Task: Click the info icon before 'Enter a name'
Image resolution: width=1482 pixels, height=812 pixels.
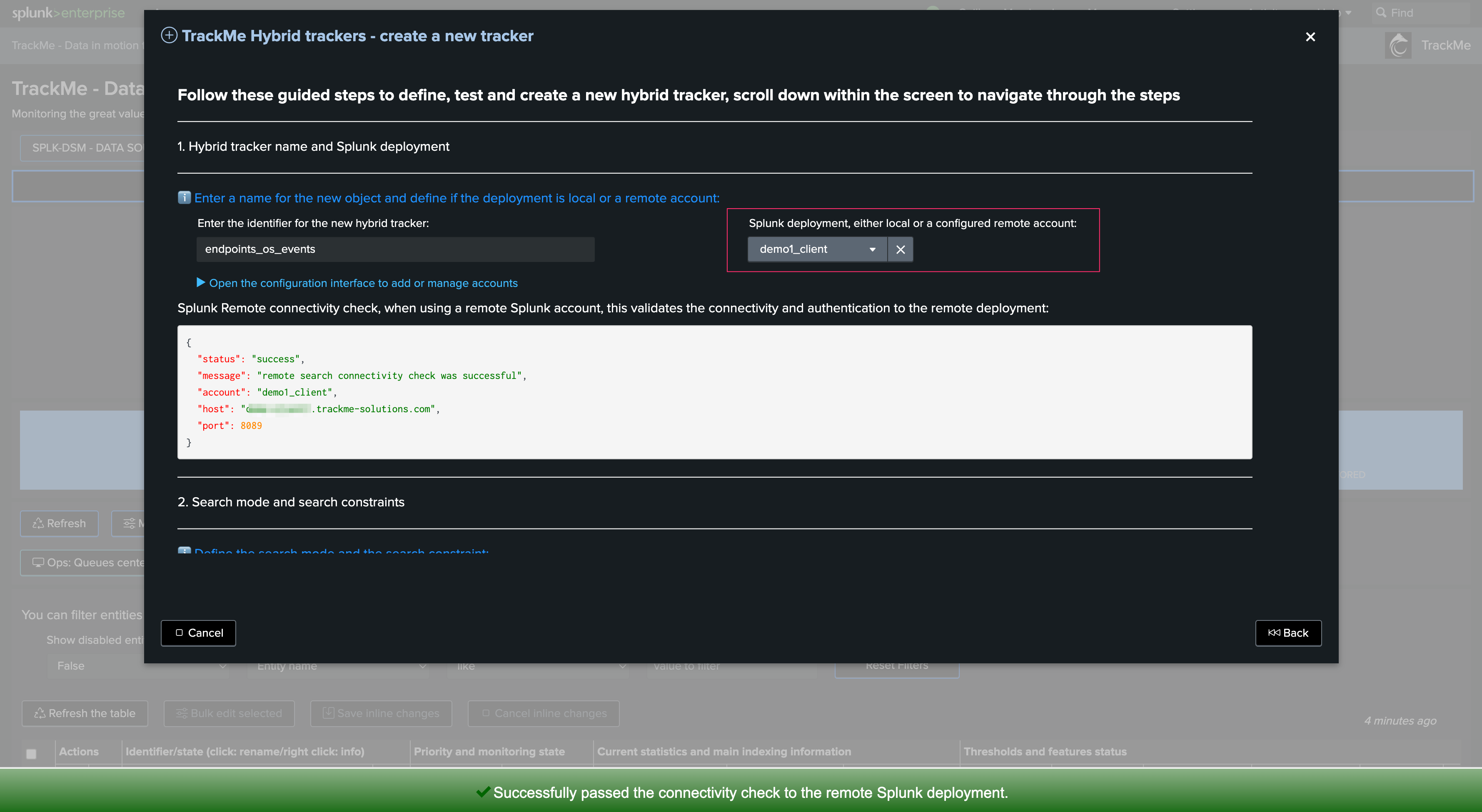Action: pos(184,198)
